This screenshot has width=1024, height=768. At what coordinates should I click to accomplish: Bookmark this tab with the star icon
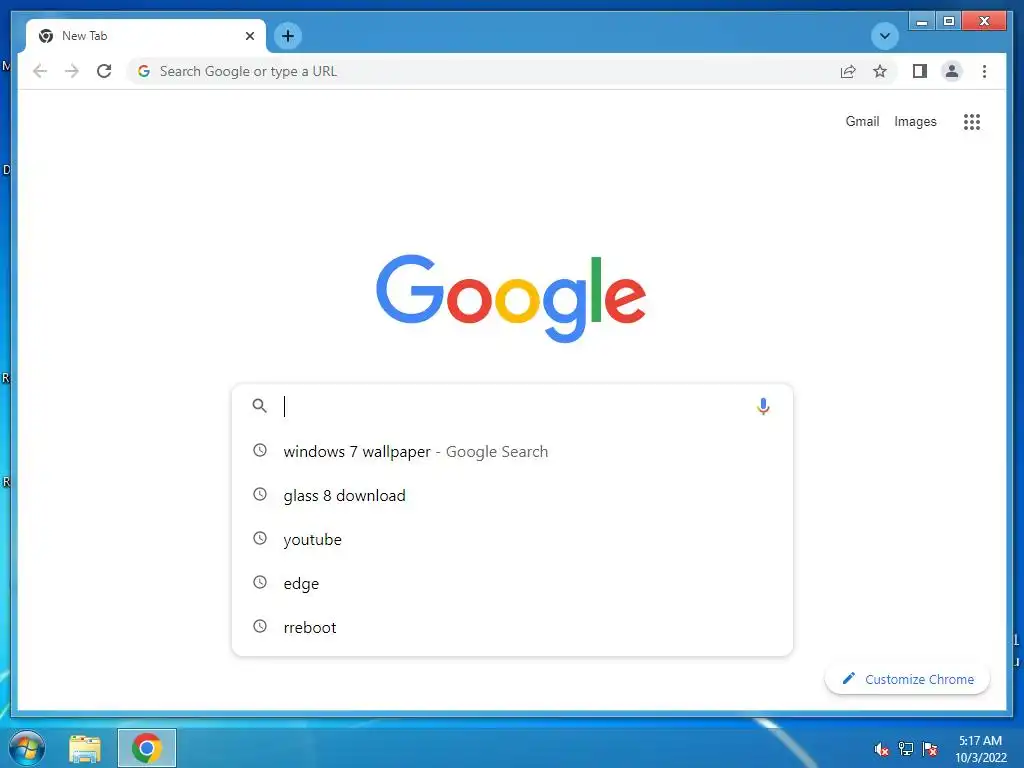click(x=880, y=71)
